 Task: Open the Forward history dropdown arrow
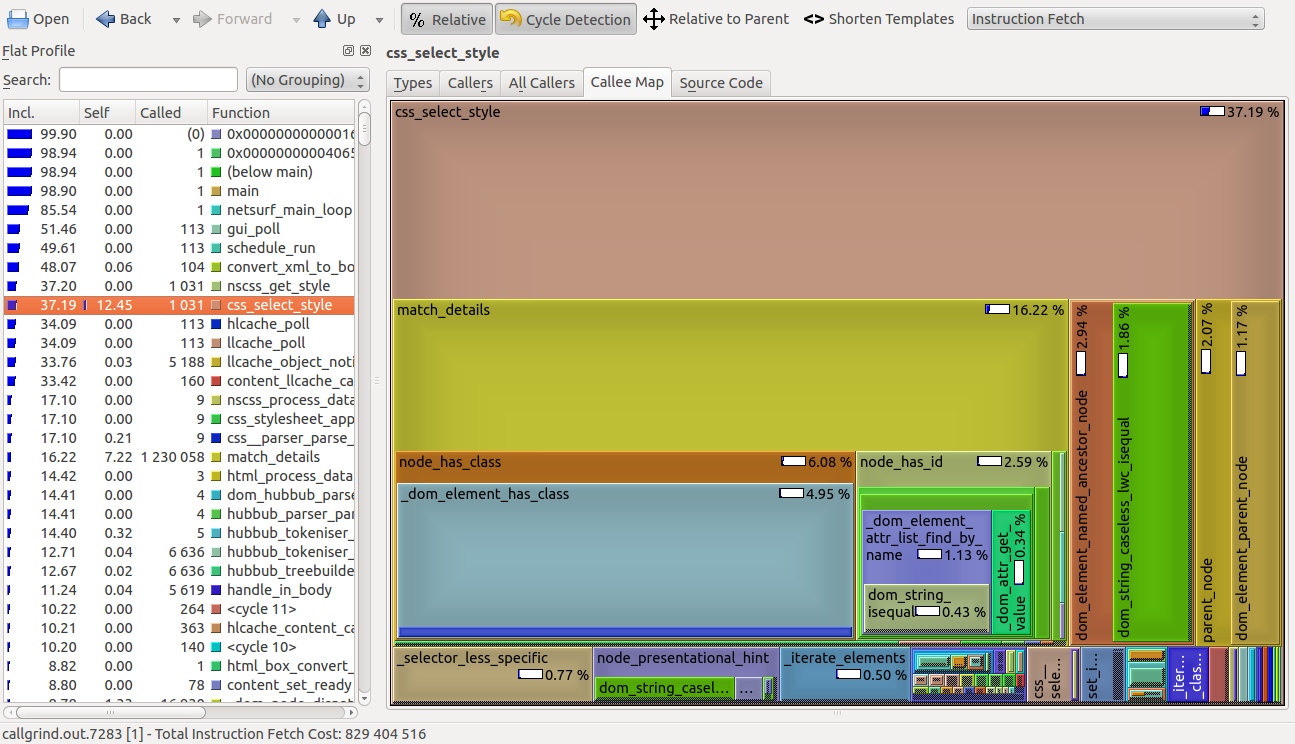[x=296, y=19]
